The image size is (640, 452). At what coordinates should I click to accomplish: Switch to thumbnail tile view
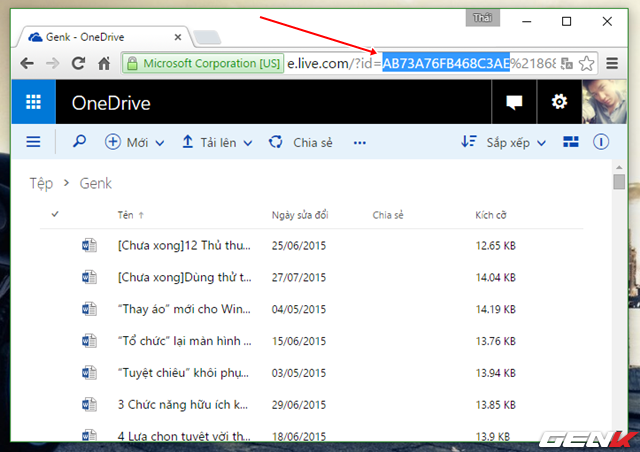[x=571, y=142]
